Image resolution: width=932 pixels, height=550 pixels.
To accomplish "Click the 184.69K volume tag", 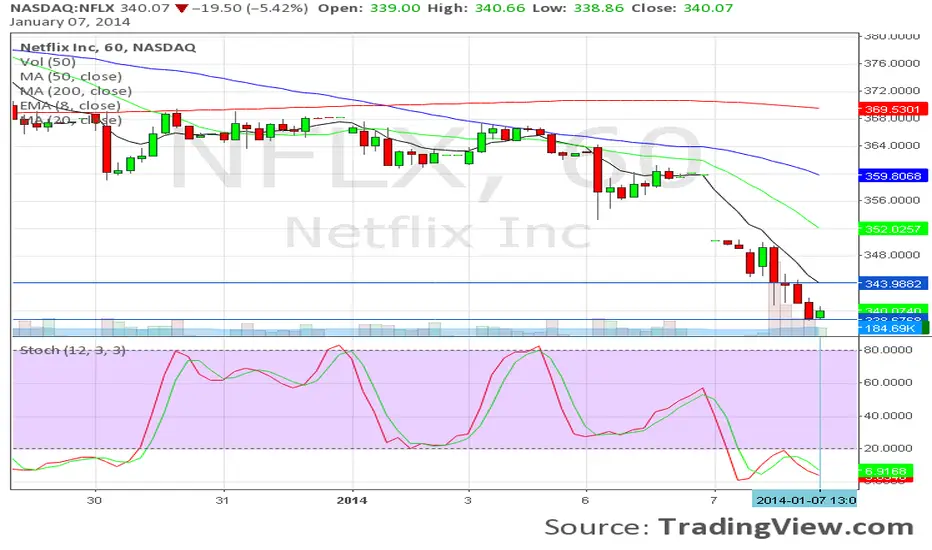I will (x=890, y=328).
